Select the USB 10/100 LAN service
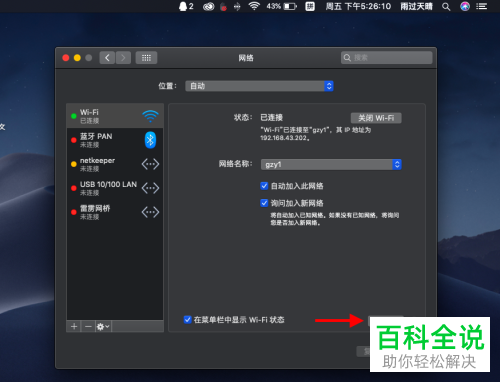This screenshot has height=382, width=500. point(115,188)
